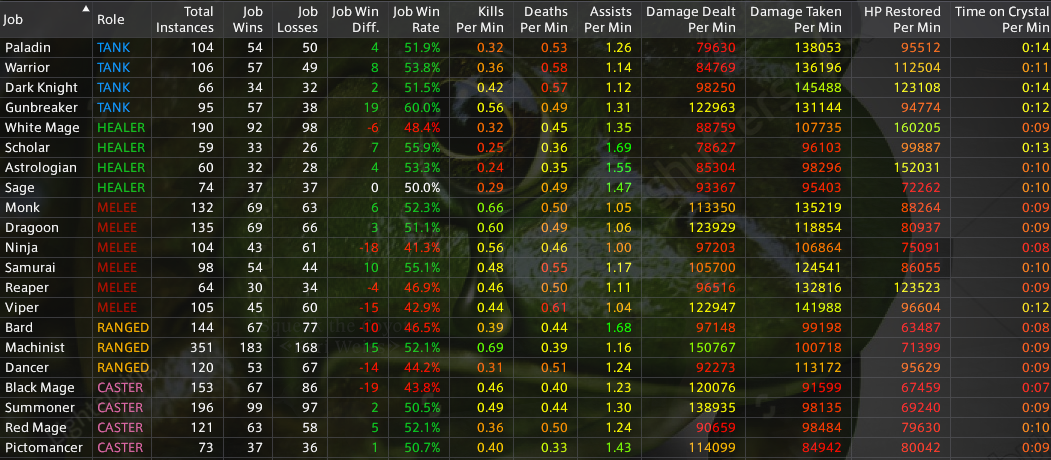Screen dimensions: 1051x460
Task: Click Viper deaths per min 0.61
Action: coord(554,308)
